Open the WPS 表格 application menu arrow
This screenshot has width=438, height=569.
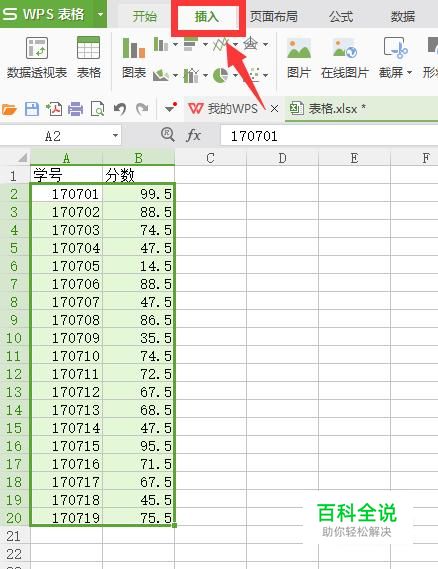[x=100, y=15]
